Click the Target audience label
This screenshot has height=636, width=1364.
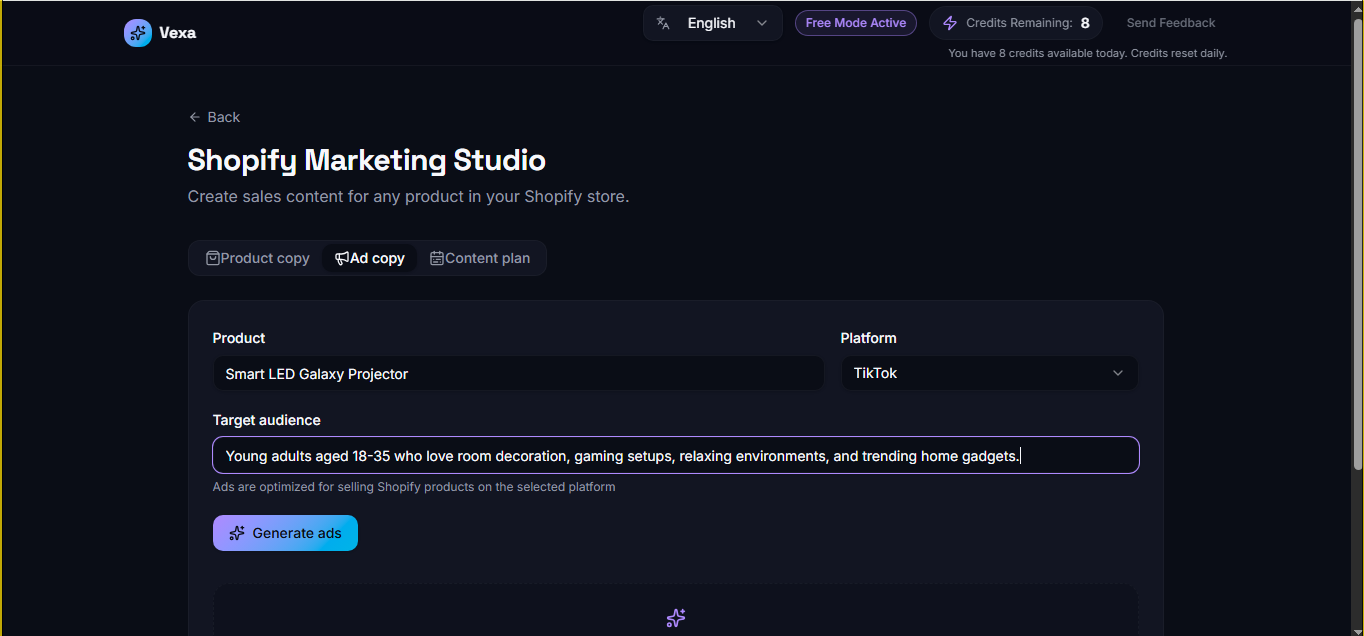[x=267, y=420]
